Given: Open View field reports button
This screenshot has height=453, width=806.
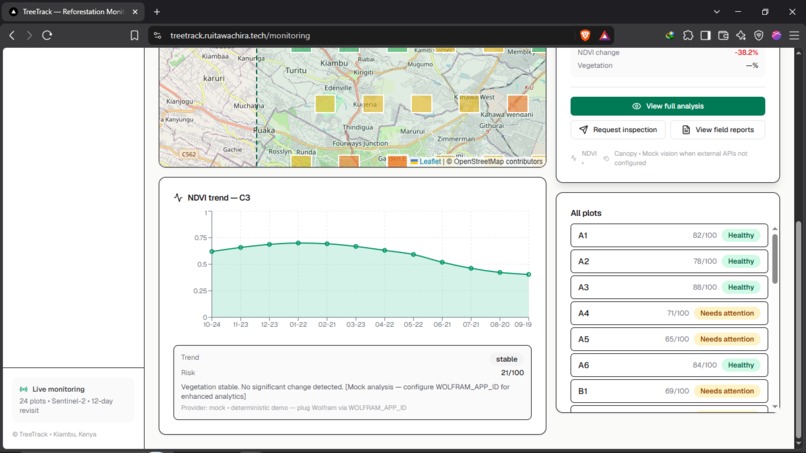Looking at the screenshot, I should pos(718,130).
